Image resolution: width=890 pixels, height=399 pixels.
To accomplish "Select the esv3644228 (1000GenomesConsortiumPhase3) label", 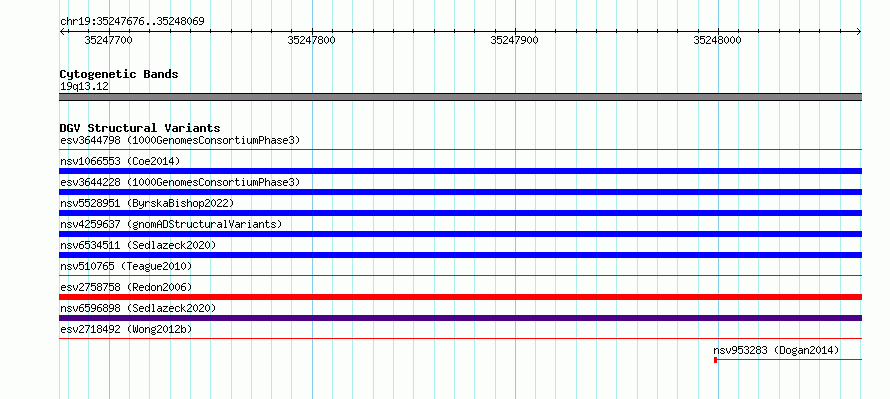I will coord(180,182).
